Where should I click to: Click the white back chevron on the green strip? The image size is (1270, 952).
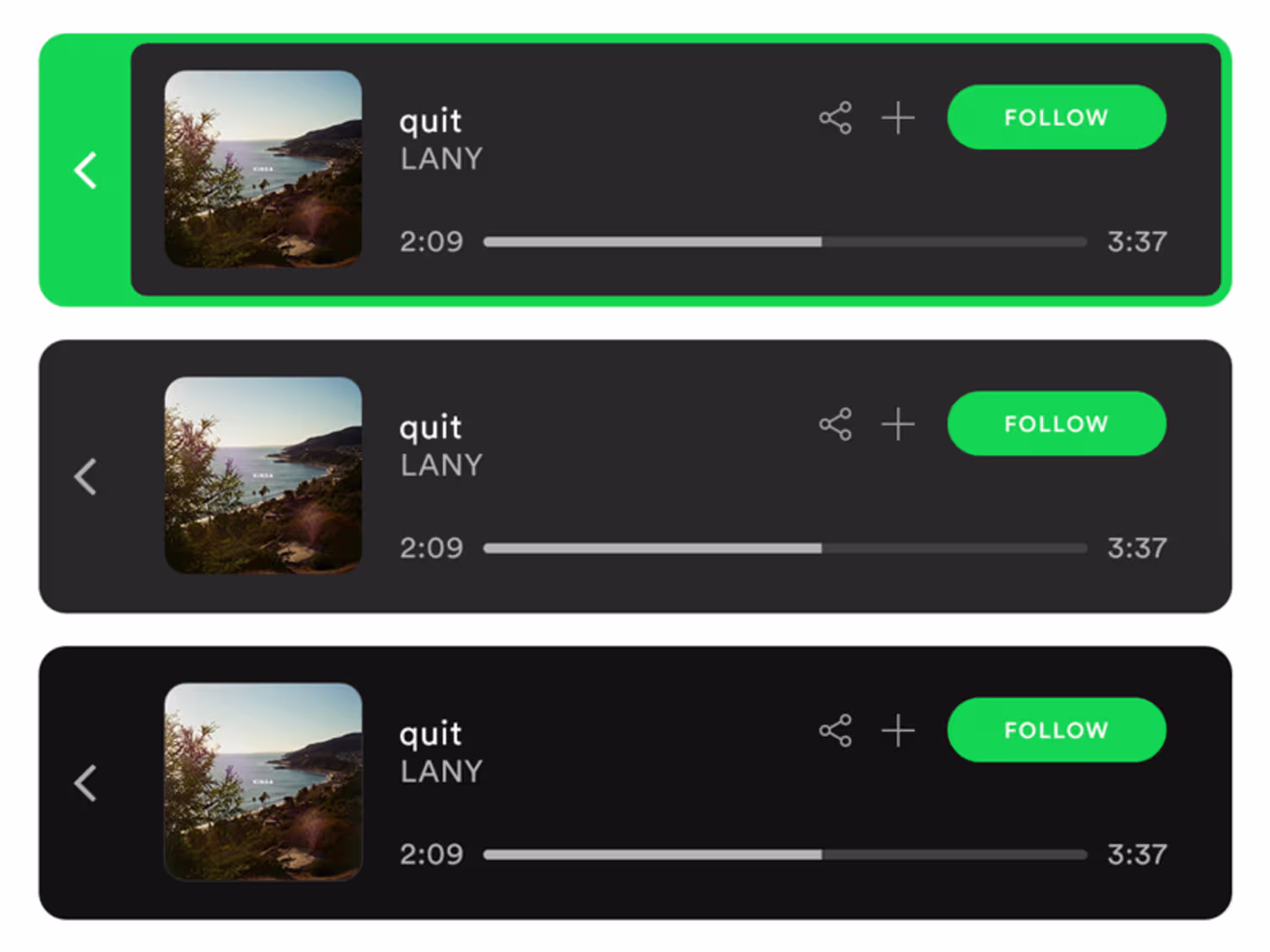point(85,170)
